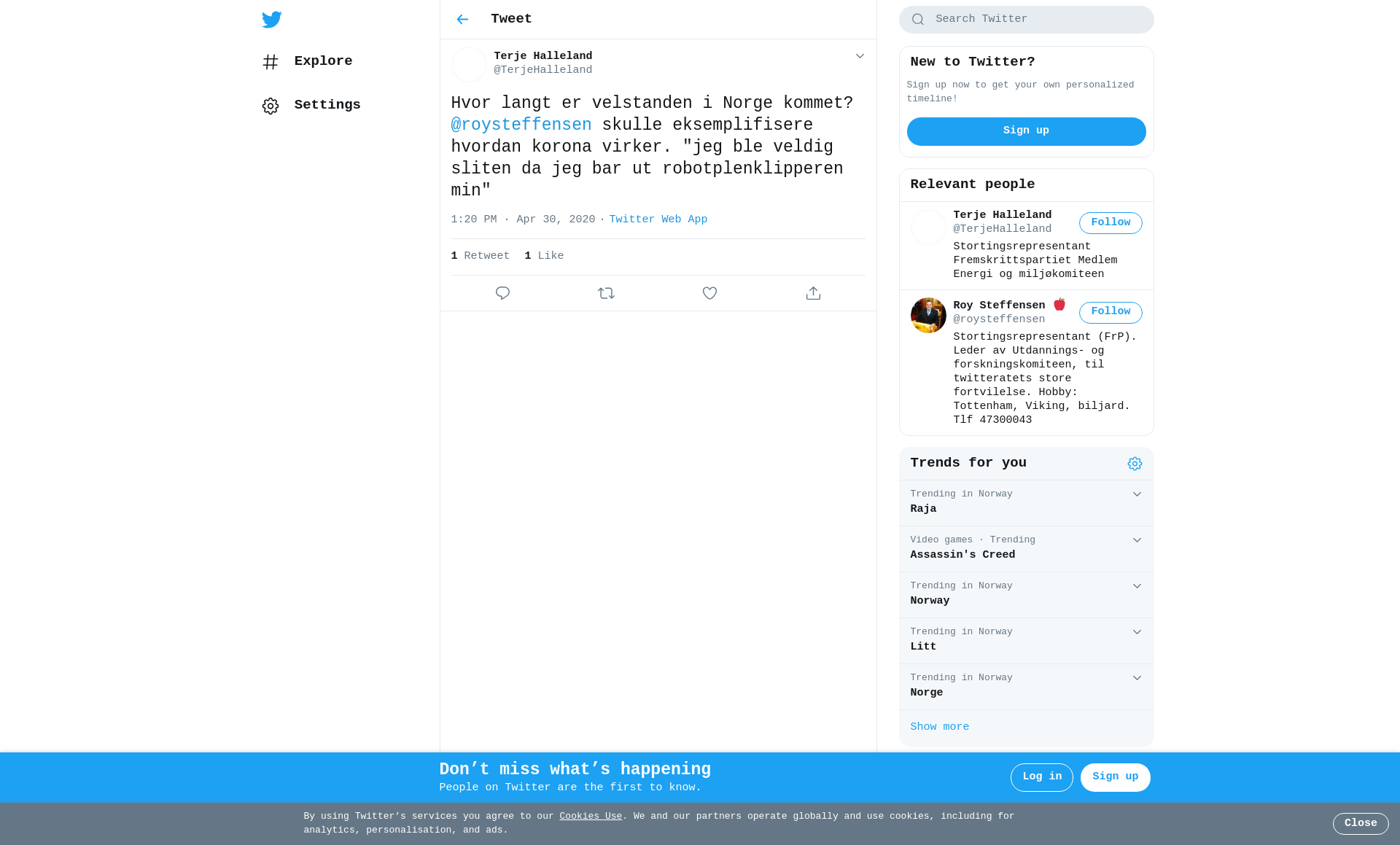
Task: Follow Roy Steffensen
Action: 1111,312
